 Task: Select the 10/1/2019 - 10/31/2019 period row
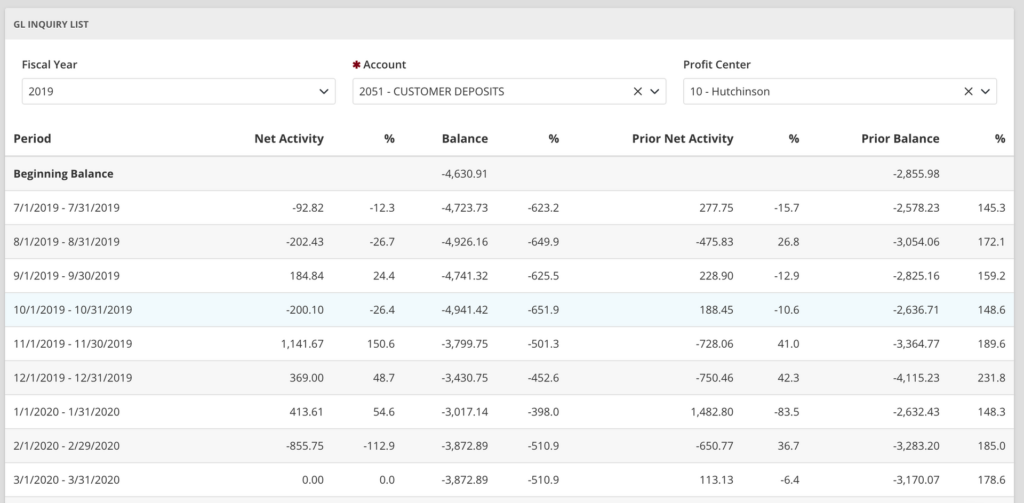pyautogui.click(x=72, y=310)
